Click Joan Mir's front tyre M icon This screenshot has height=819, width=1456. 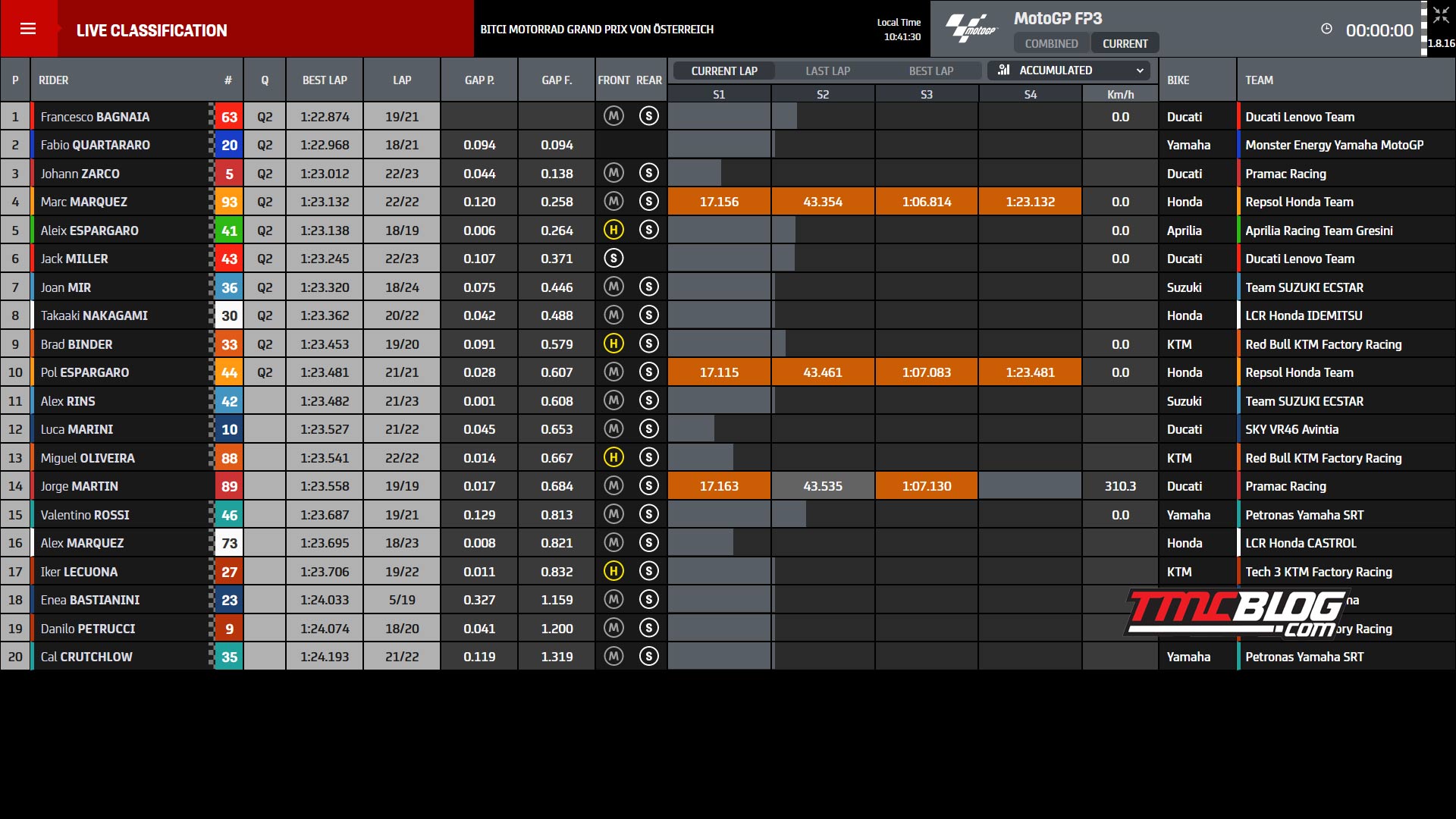coord(613,287)
